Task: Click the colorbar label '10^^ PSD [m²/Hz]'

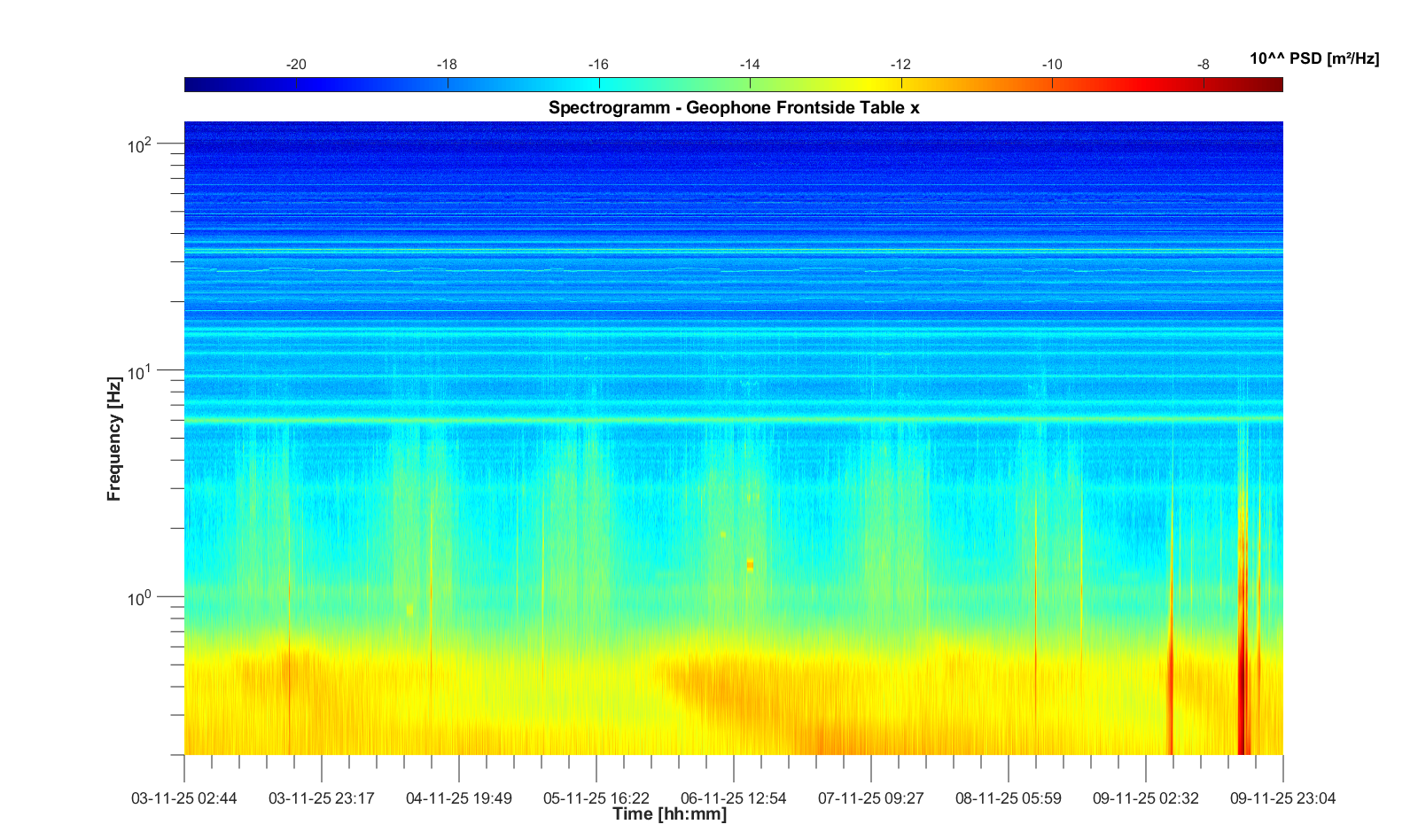Action: point(1313,59)
